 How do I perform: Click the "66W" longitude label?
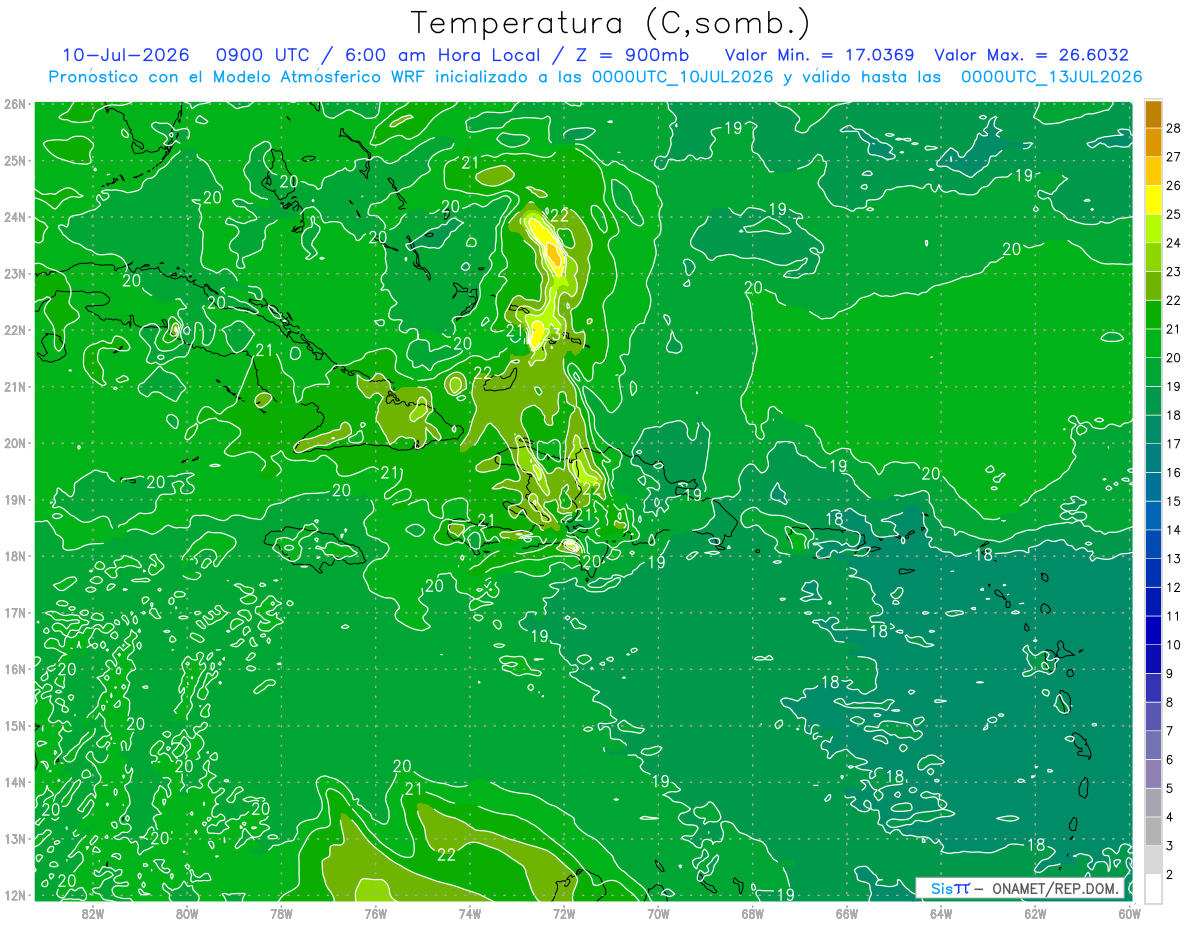click(x=847, y=913)
